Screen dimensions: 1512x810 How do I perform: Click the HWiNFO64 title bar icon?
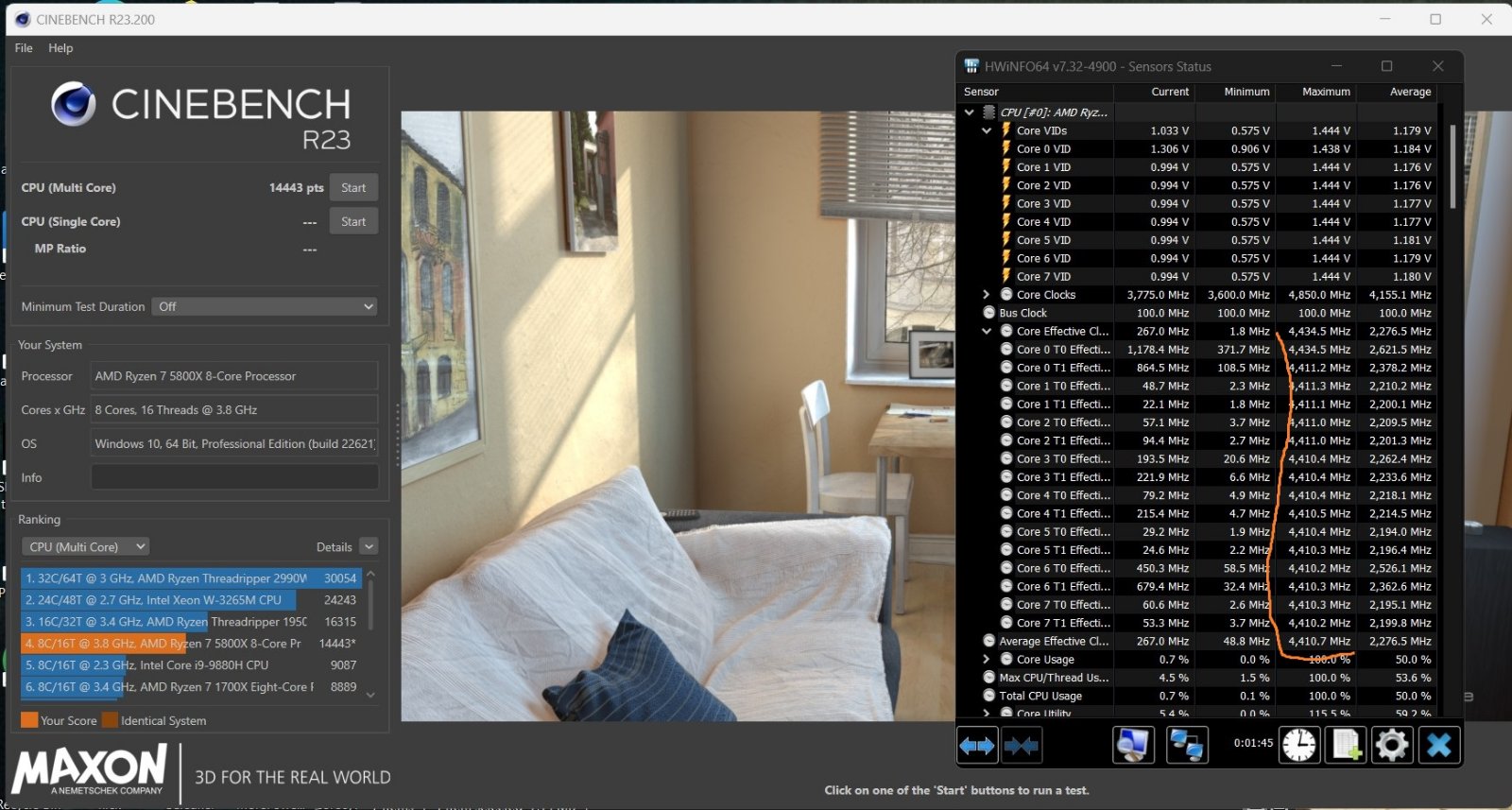[x=971, y=66]
